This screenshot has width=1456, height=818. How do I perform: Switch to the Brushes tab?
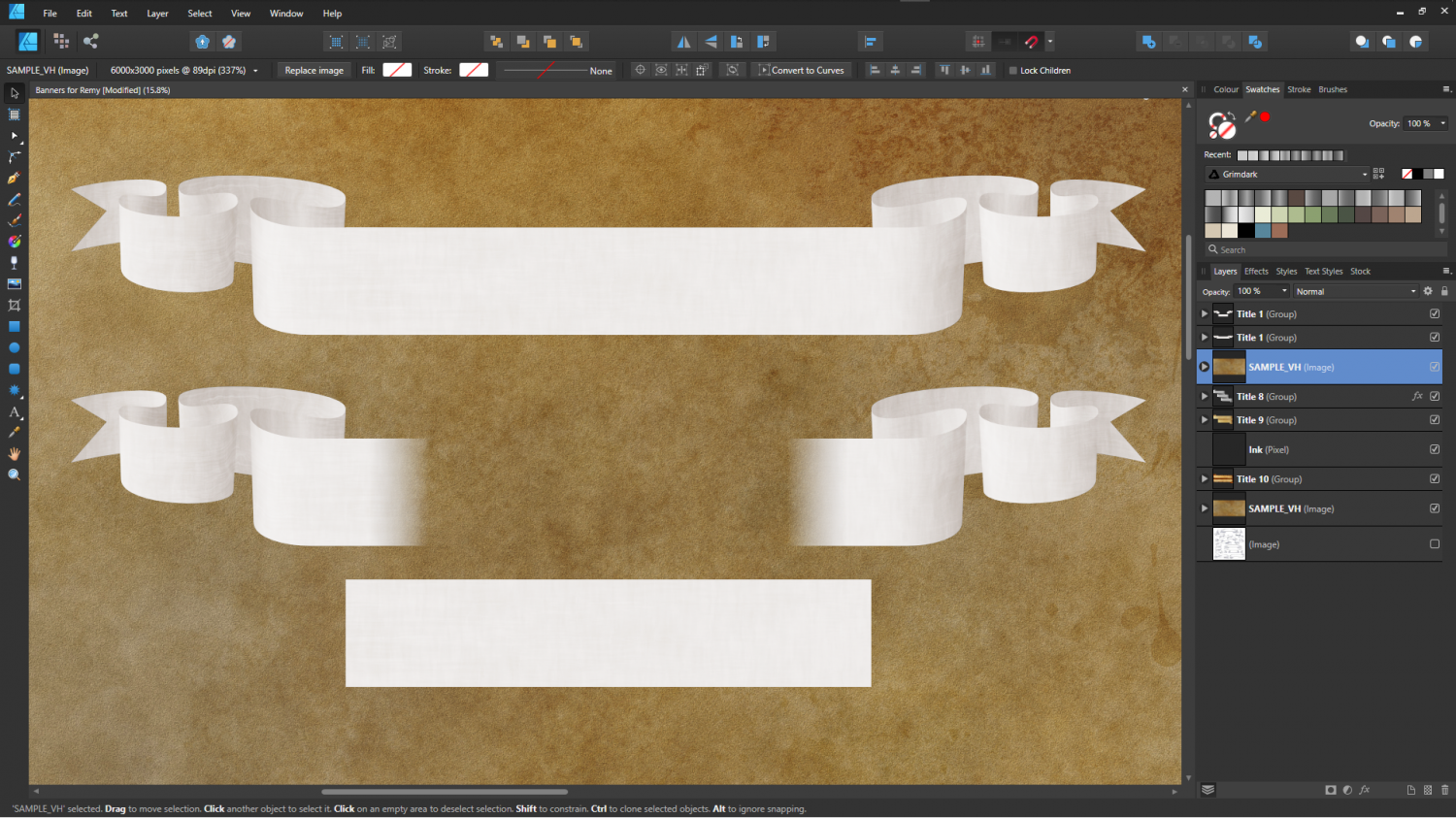pyautogui.click(x=1333, y=89)
